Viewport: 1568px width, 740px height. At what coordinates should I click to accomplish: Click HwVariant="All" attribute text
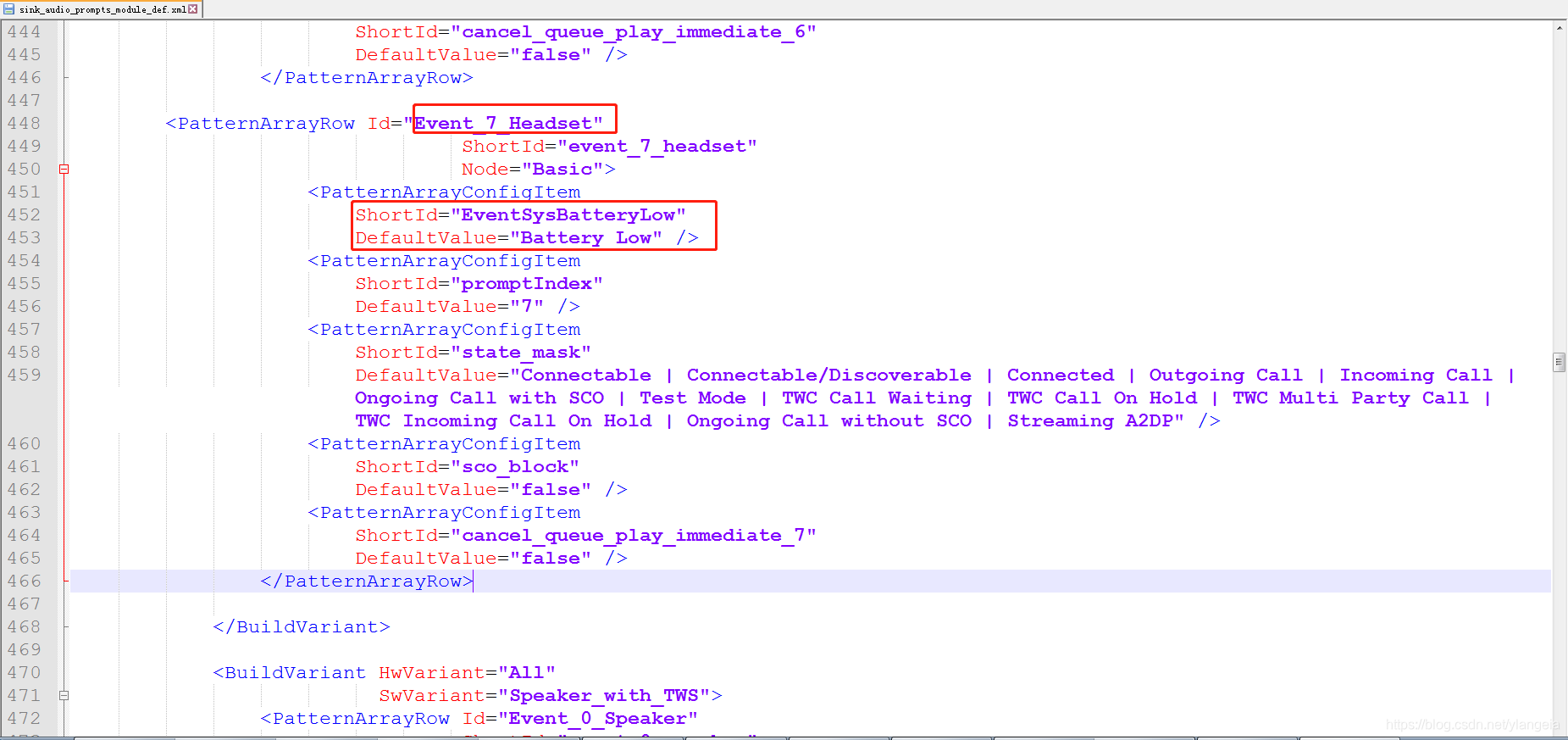click(467, 673)
